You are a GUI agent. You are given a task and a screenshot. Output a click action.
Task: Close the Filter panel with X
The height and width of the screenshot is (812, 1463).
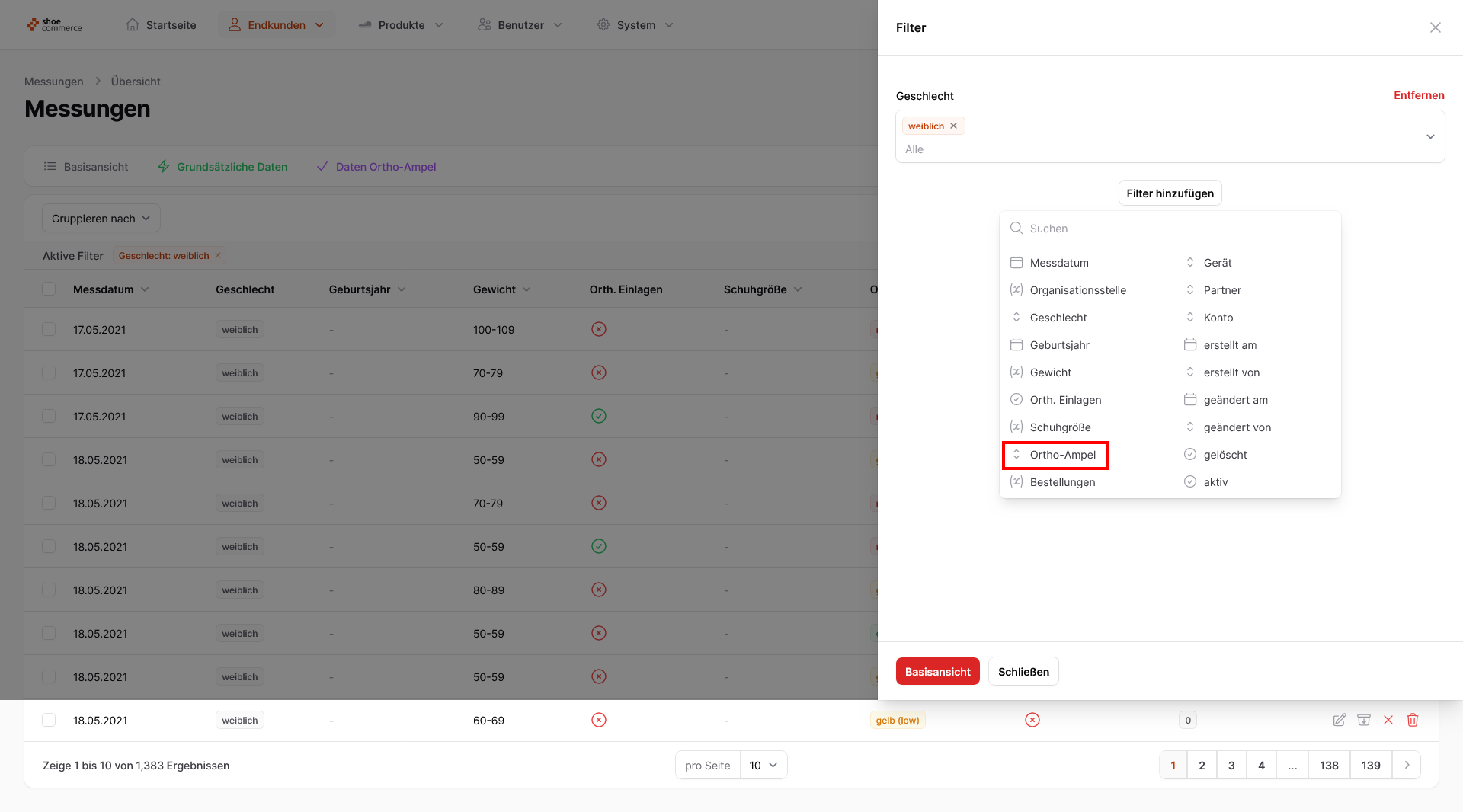[1436, 27]
